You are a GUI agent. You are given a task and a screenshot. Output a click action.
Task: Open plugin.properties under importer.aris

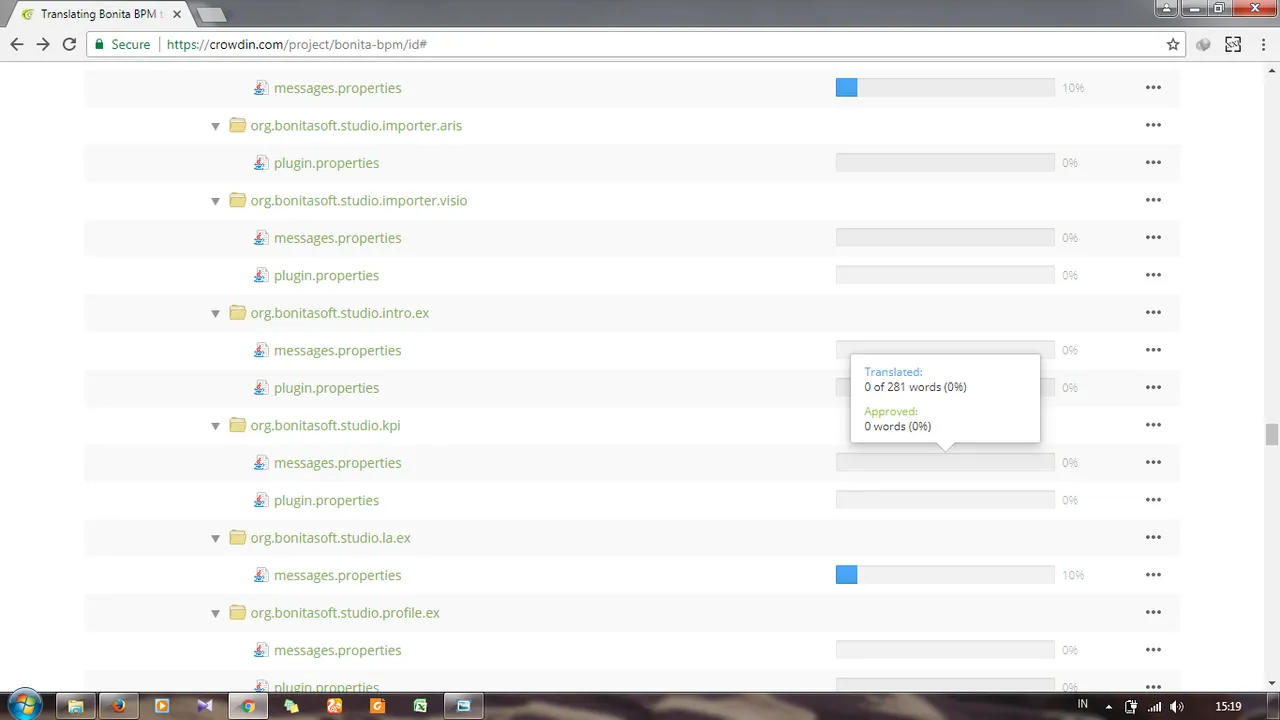tap(326, 163)
